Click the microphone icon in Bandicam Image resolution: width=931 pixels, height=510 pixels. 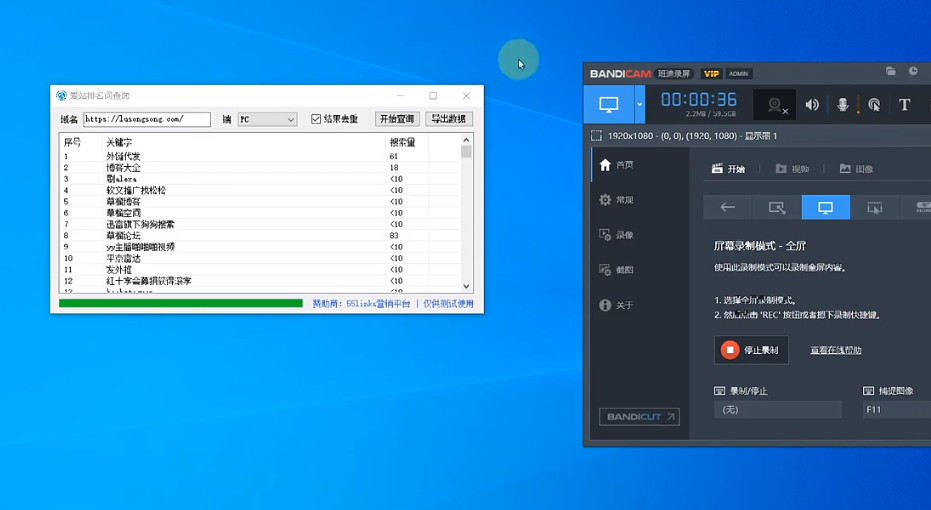(x=843, y=105)
